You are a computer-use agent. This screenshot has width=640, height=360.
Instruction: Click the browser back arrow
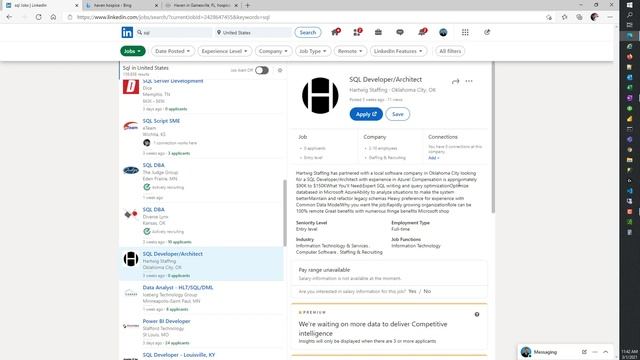(x=9, y=17)
